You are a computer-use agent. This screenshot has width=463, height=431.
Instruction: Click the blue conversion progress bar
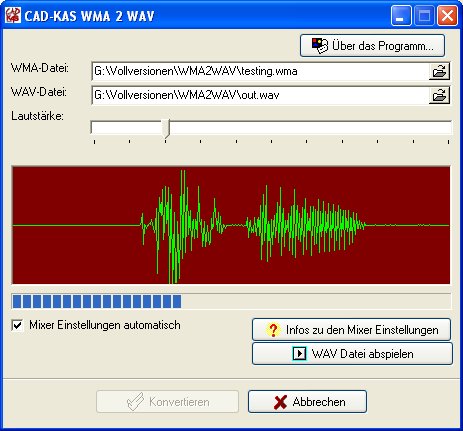pos(231,301)
